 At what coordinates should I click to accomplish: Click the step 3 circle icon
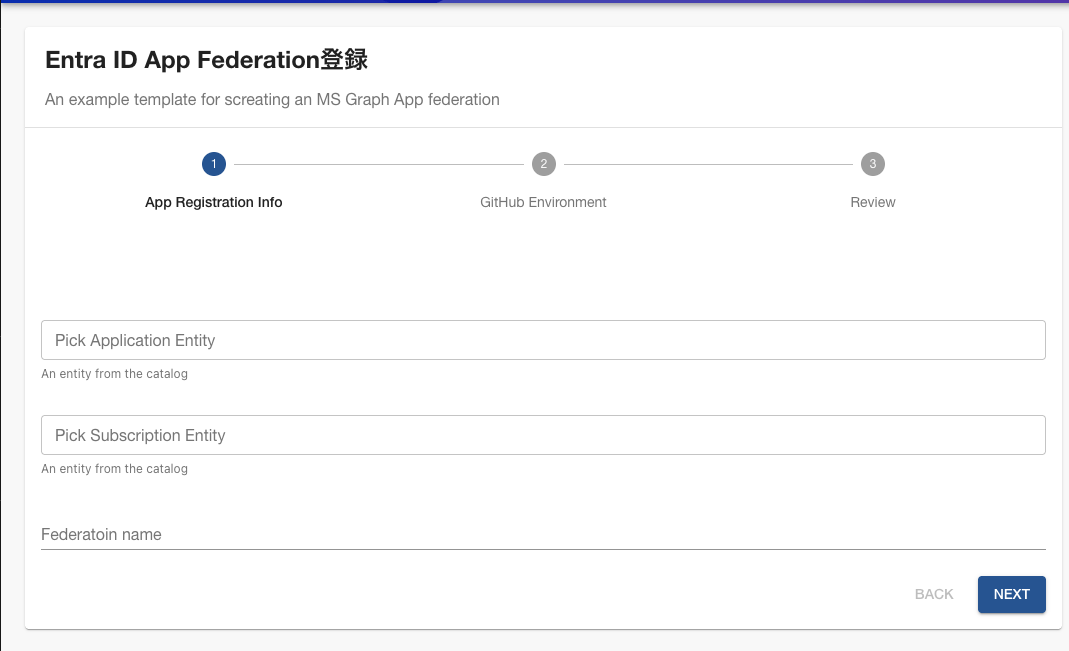click(x=873, y=164)
